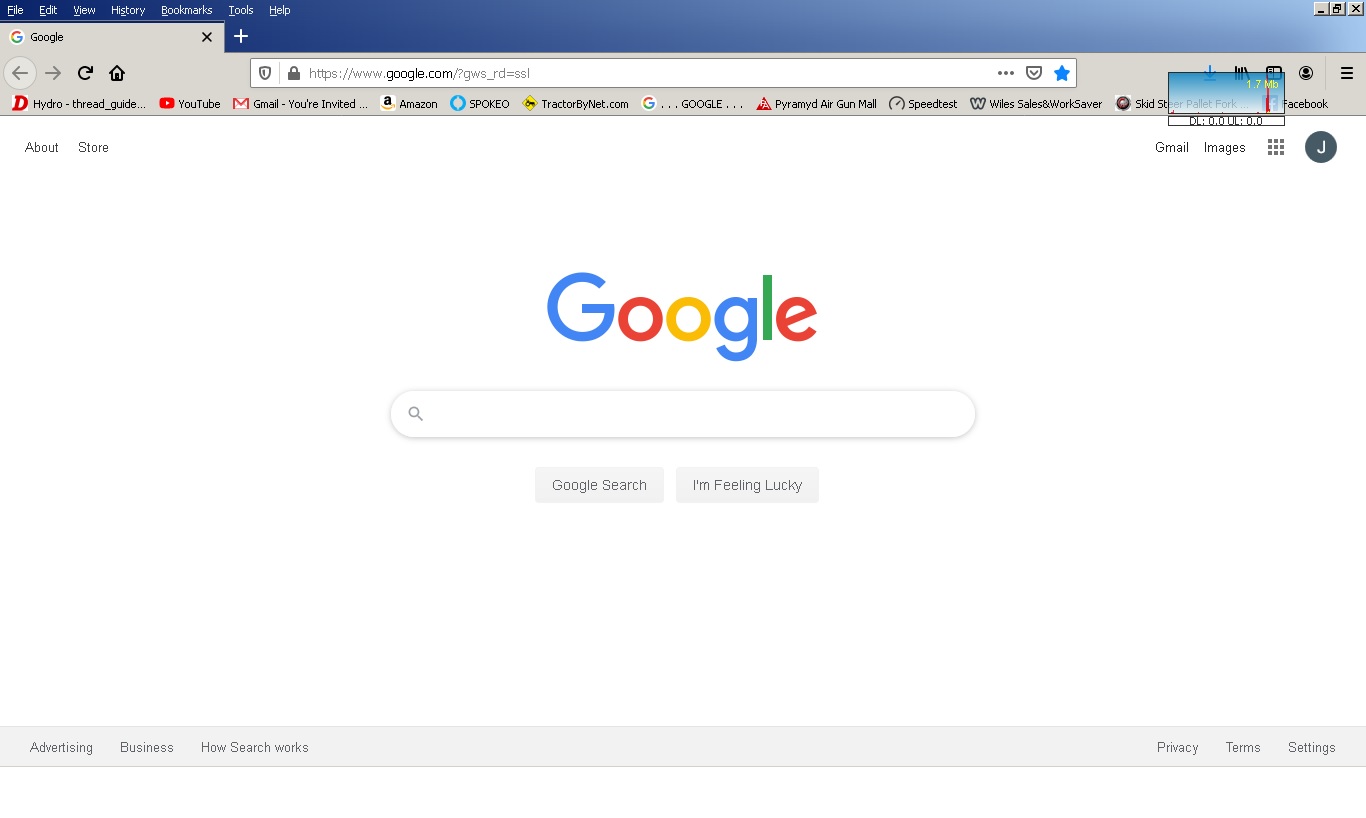The height and width of the screenshot is (818, 1366).
Task: Open Hydro thread_guide bookmark
Action: click(x=79, y=103)
